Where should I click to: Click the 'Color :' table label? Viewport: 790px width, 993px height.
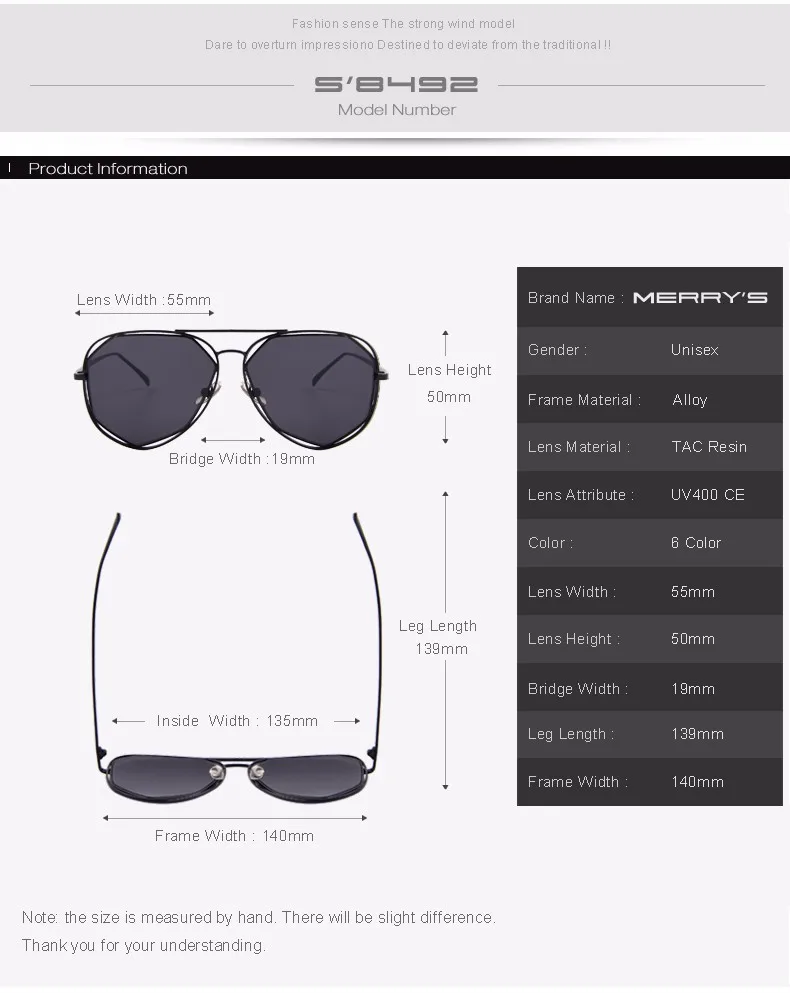tap(551, 543)
